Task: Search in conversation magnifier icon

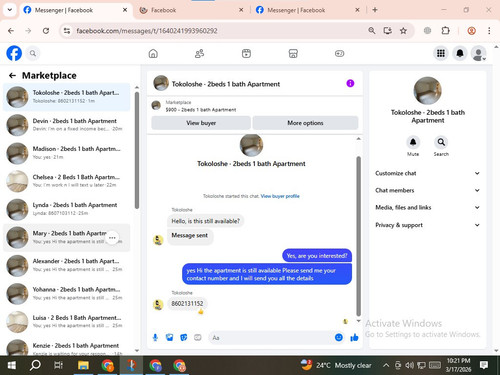Action: tap(441, 142)
